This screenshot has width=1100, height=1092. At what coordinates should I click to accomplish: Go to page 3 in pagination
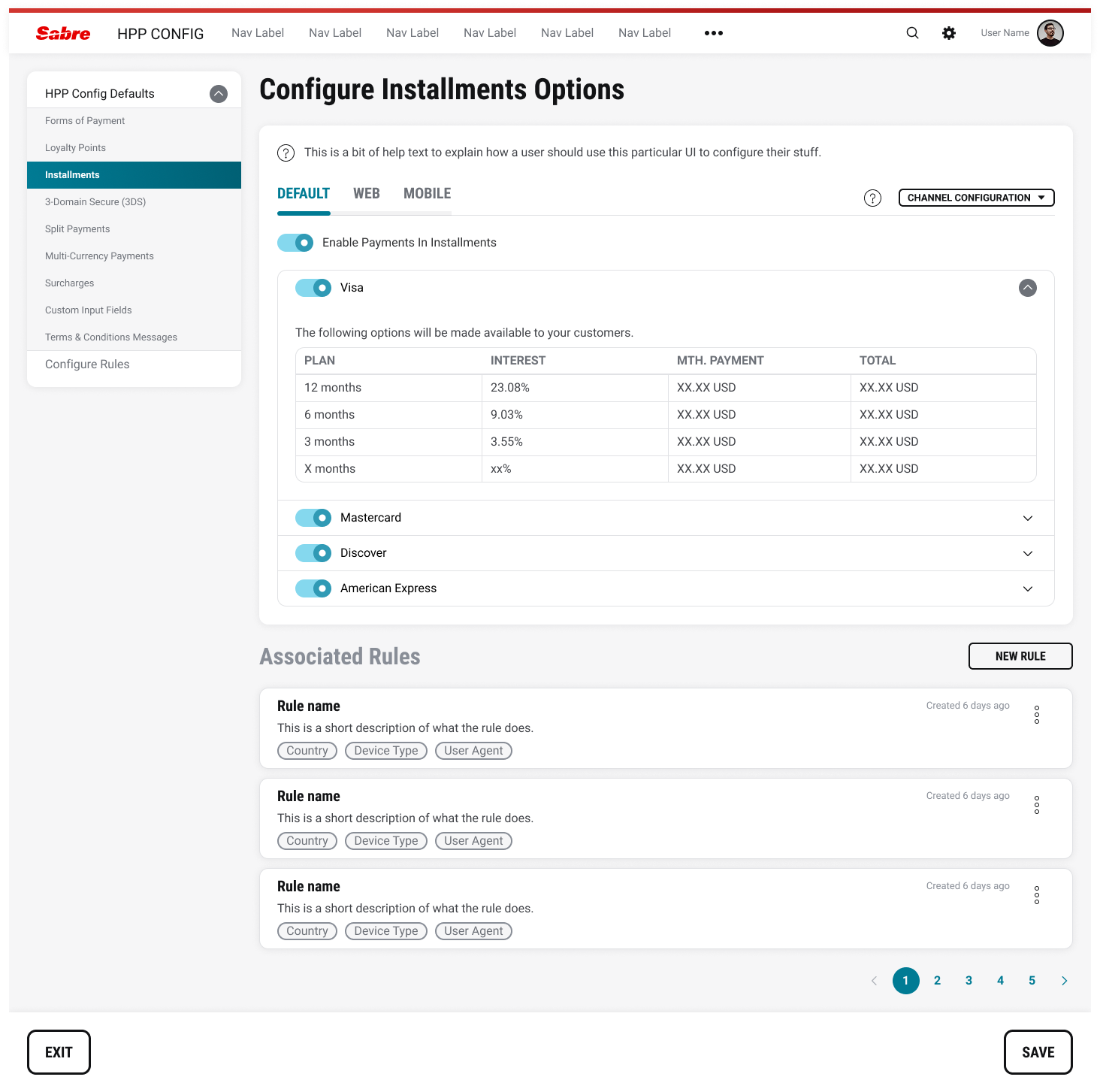pos(969,981)
